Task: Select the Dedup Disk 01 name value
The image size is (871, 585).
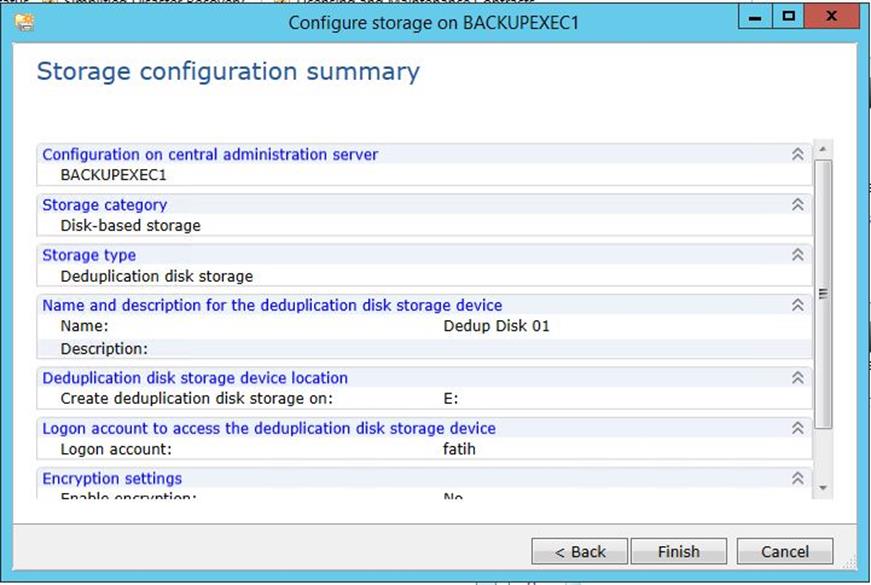Action: pos(496,326)
